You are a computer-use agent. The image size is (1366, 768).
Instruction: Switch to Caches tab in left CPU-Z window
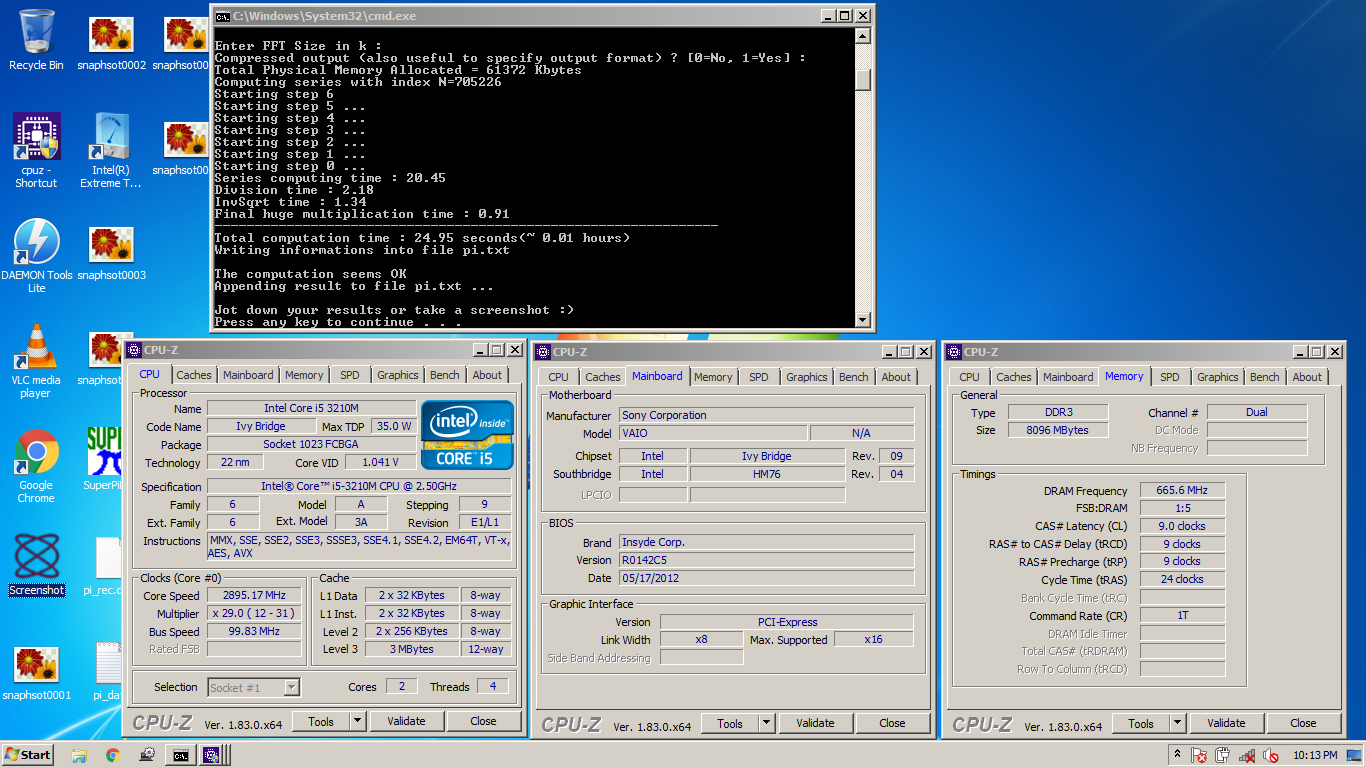click(194, 375)
